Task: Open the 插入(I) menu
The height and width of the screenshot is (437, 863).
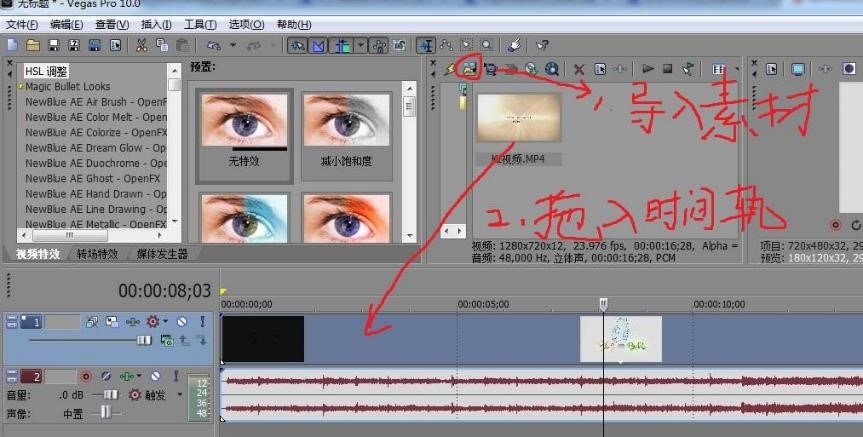Action: pyautogui.click(x=155, y=24)
